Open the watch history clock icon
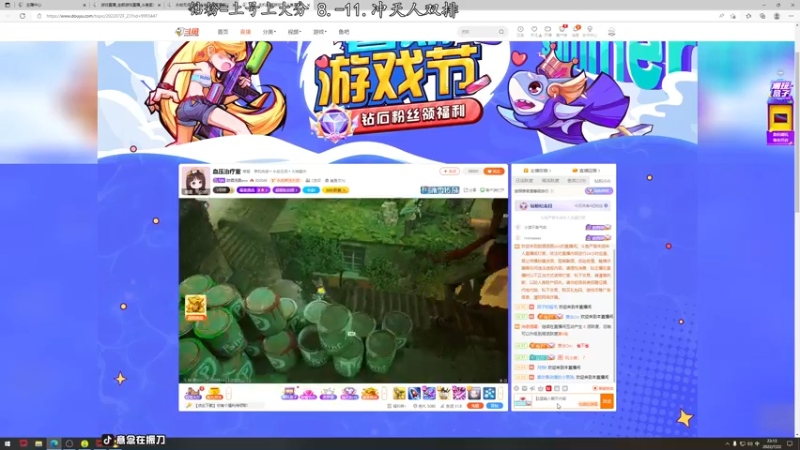Viewport: 800px width, 450px height. pyautogui.click(x=520, y=31)
